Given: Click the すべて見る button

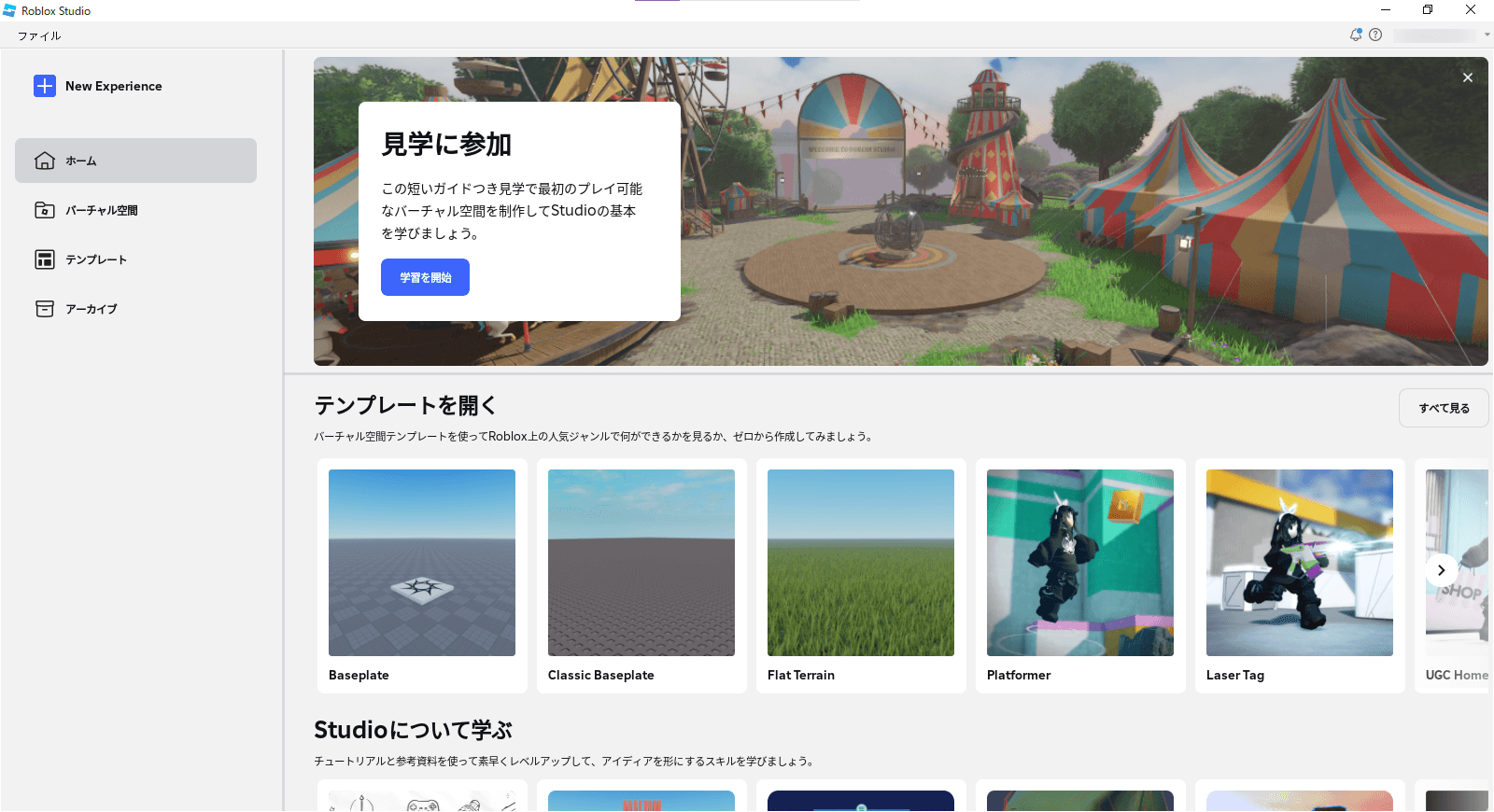Looking at the screenshot, I should click(1444, 408).
